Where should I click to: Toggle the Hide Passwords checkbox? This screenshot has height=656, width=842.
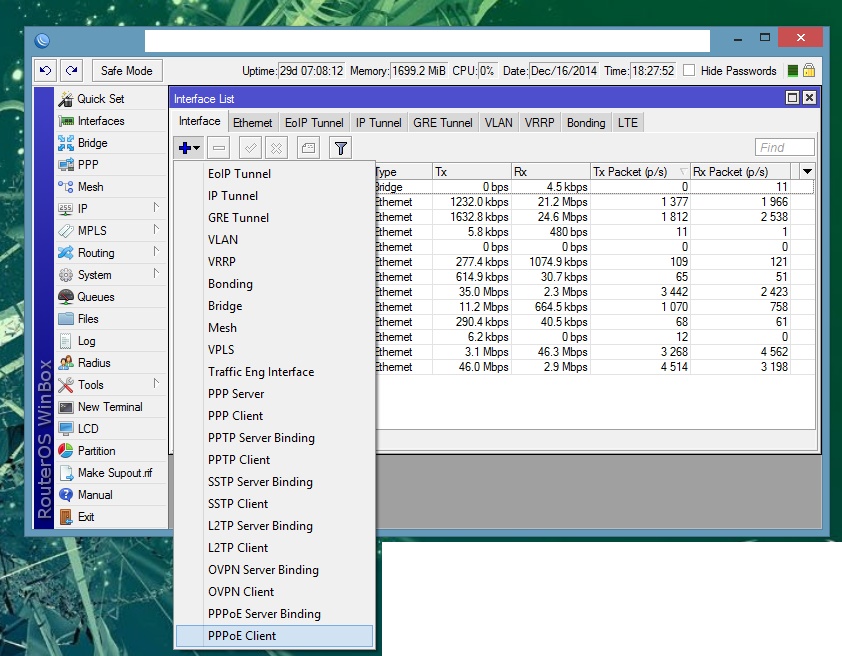click(x=690, y=71)
